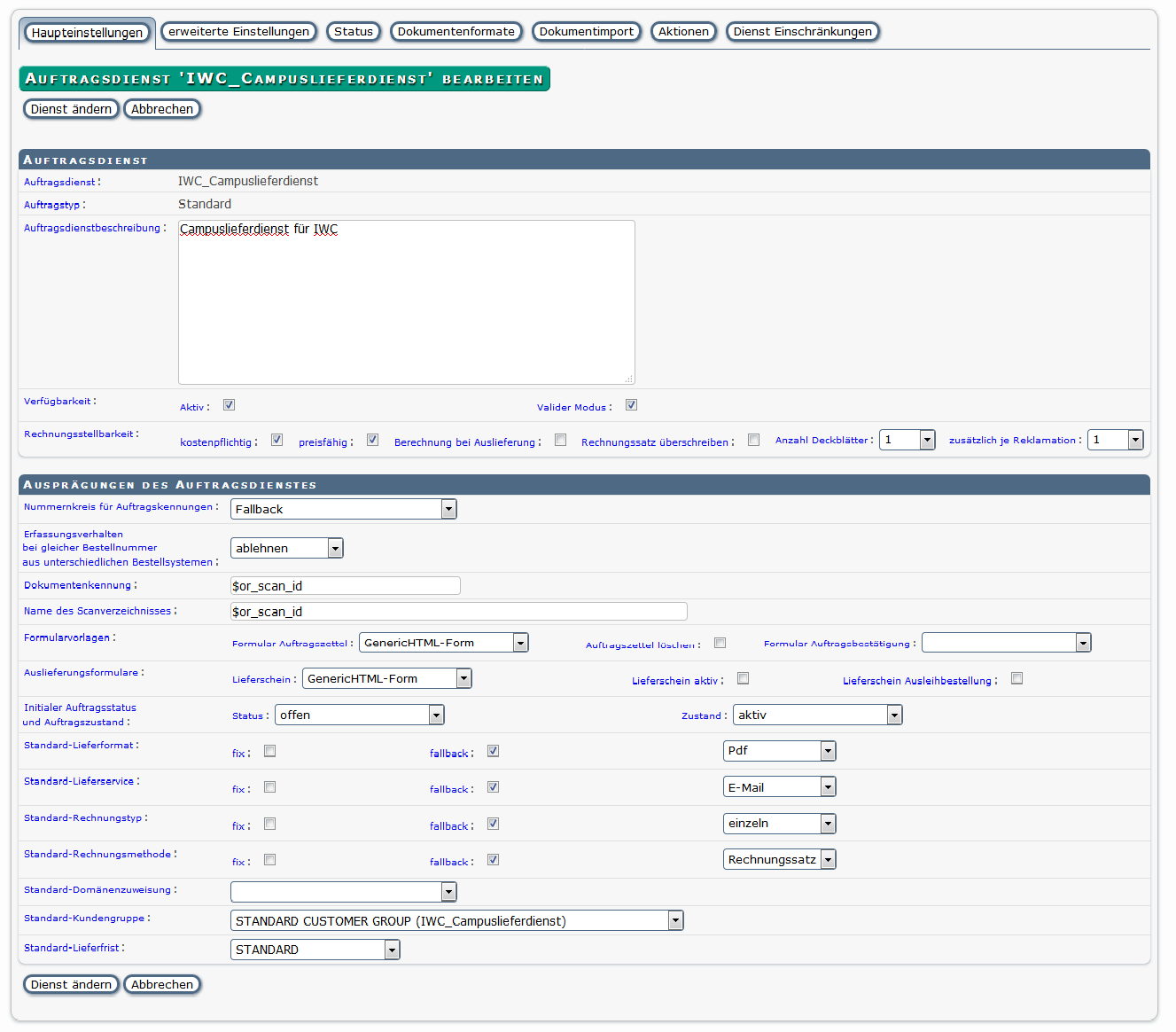The height and width of the screenshot is (1032, 1176).
Task: Click the bottom Abbrechen button
Action: [x=162, y=984]
